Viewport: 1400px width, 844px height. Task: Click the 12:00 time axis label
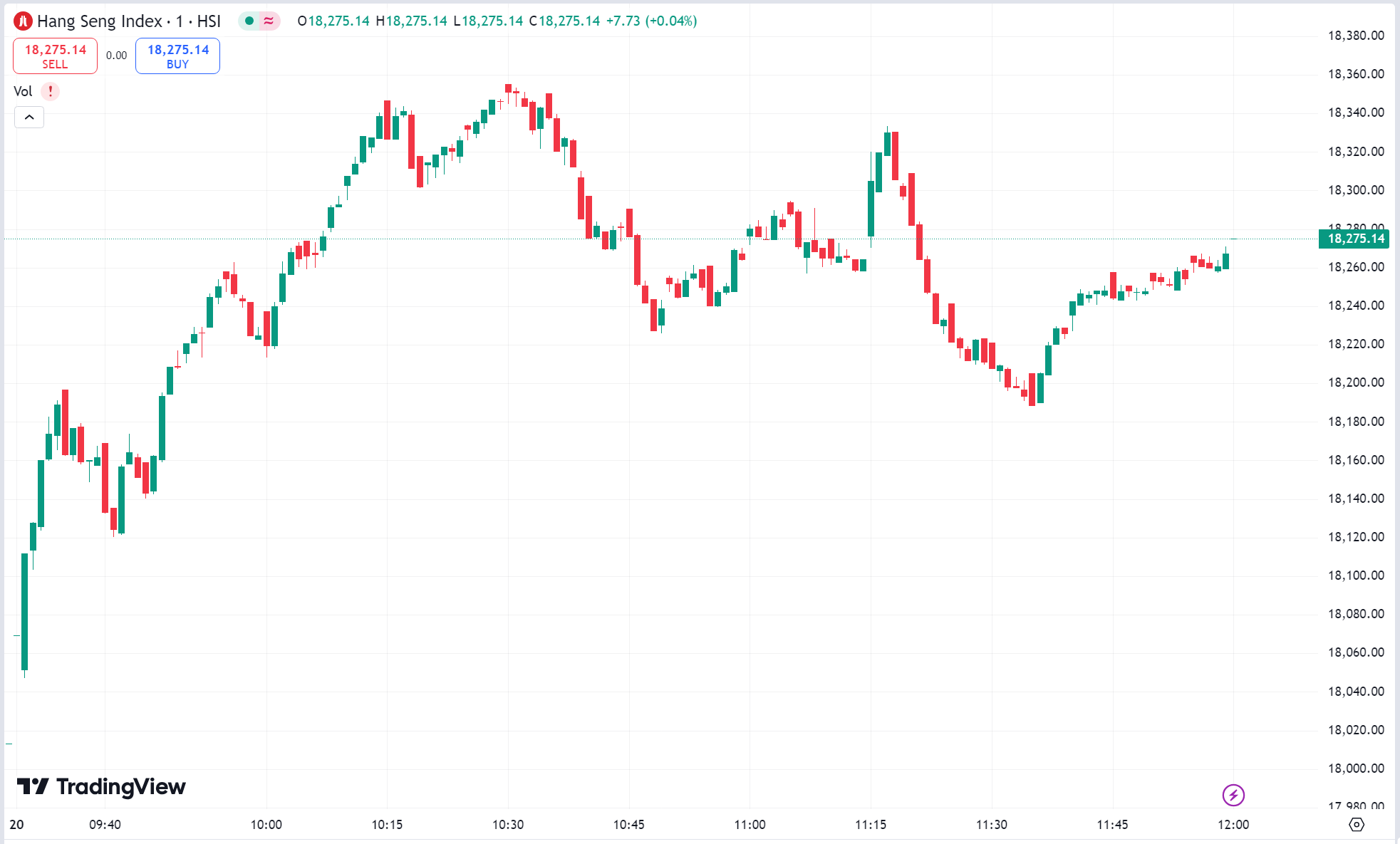1233,824
